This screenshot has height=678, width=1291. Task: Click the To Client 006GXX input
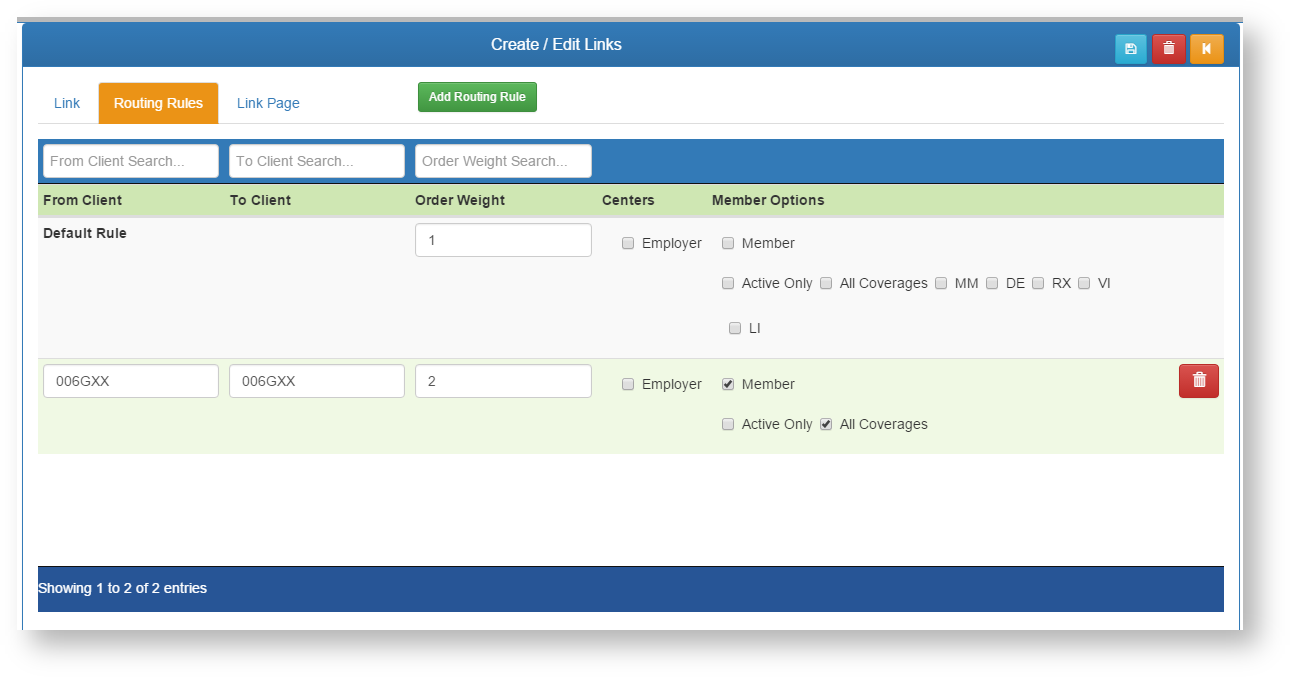317,381
